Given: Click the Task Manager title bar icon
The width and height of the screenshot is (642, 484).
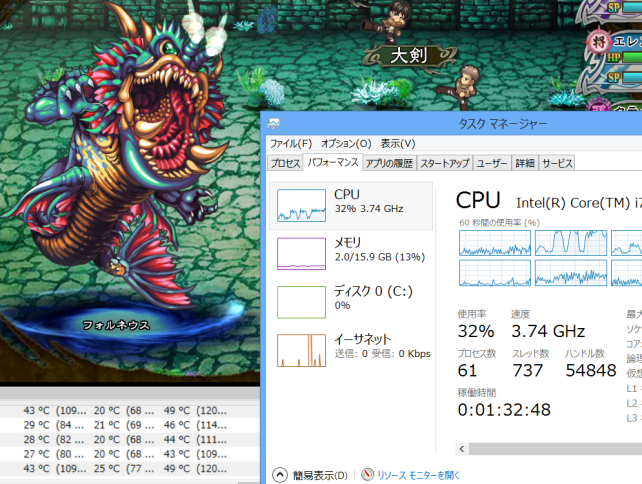Looking at the screenshot, I should click(x=274, y=123).
